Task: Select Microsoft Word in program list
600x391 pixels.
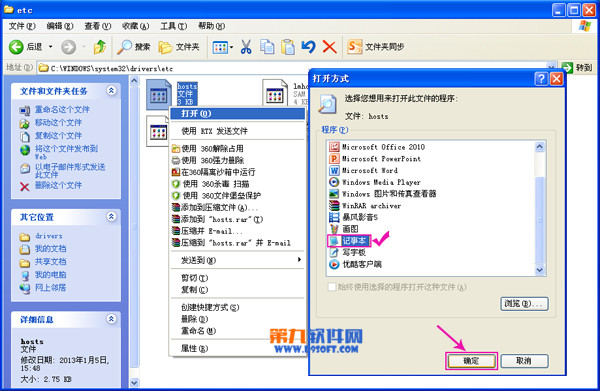Action: pos(364,171)
